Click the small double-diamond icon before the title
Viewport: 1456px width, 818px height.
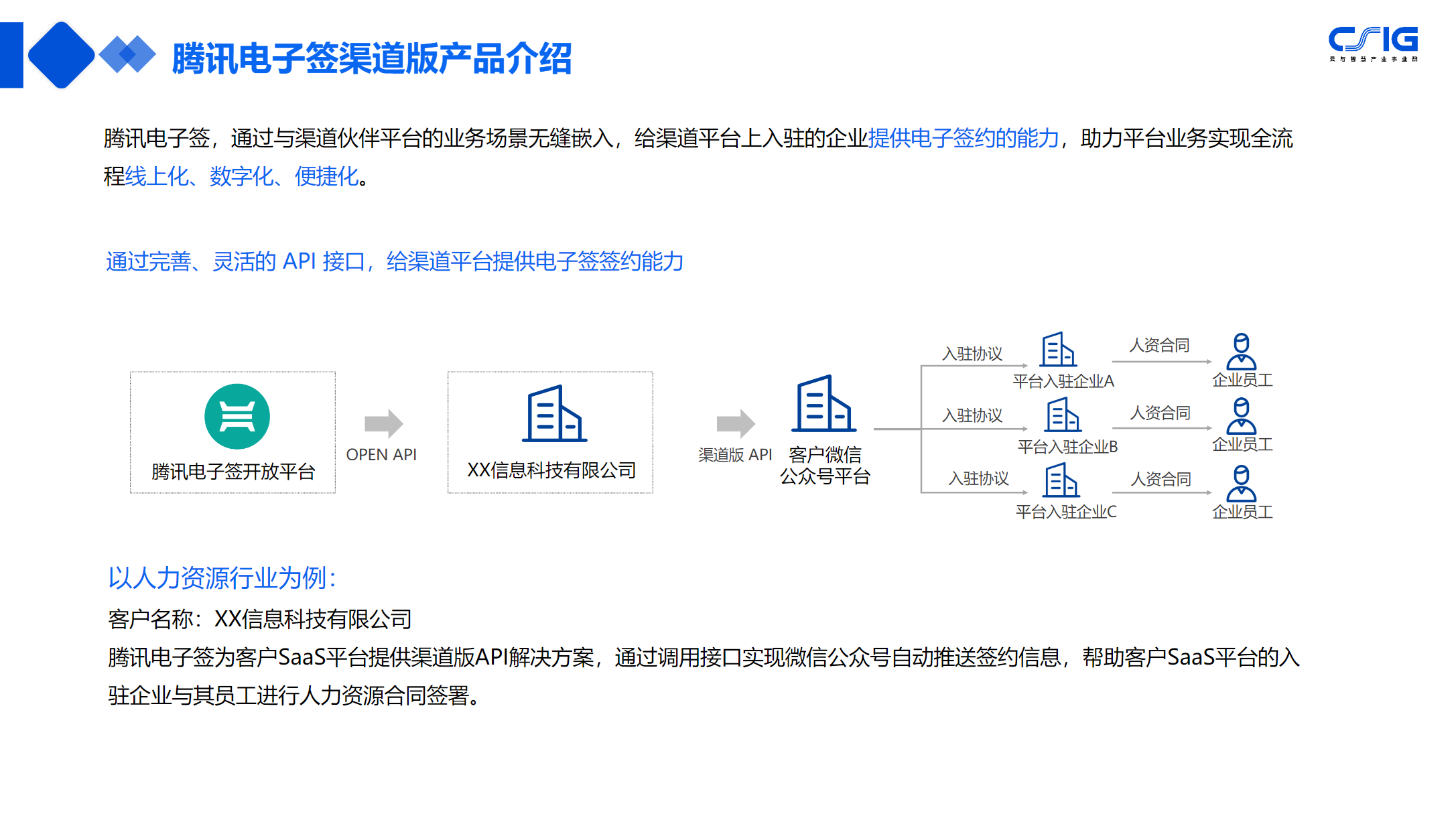(x=127, y=54)
